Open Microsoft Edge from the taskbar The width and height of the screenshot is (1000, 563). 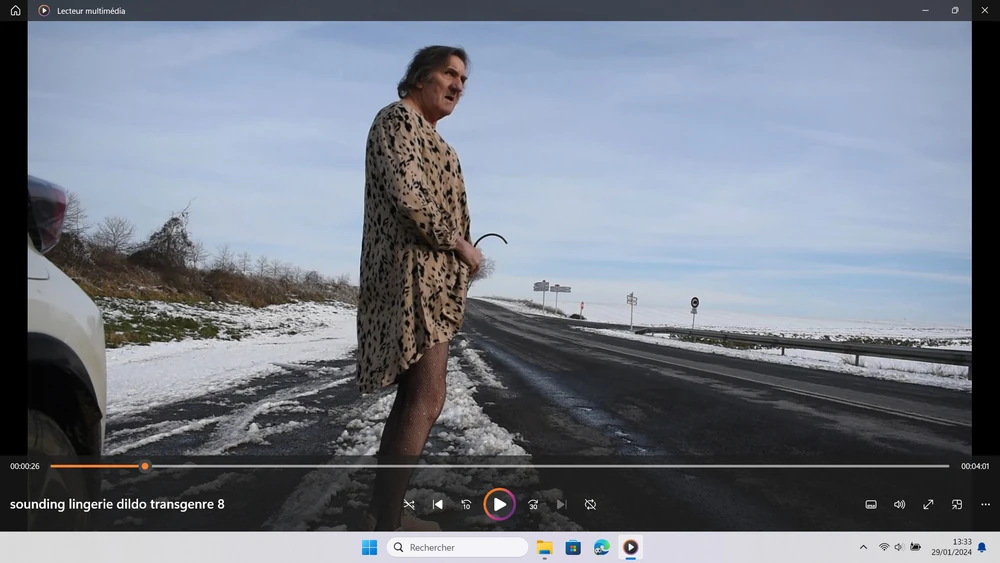point(601,547)
